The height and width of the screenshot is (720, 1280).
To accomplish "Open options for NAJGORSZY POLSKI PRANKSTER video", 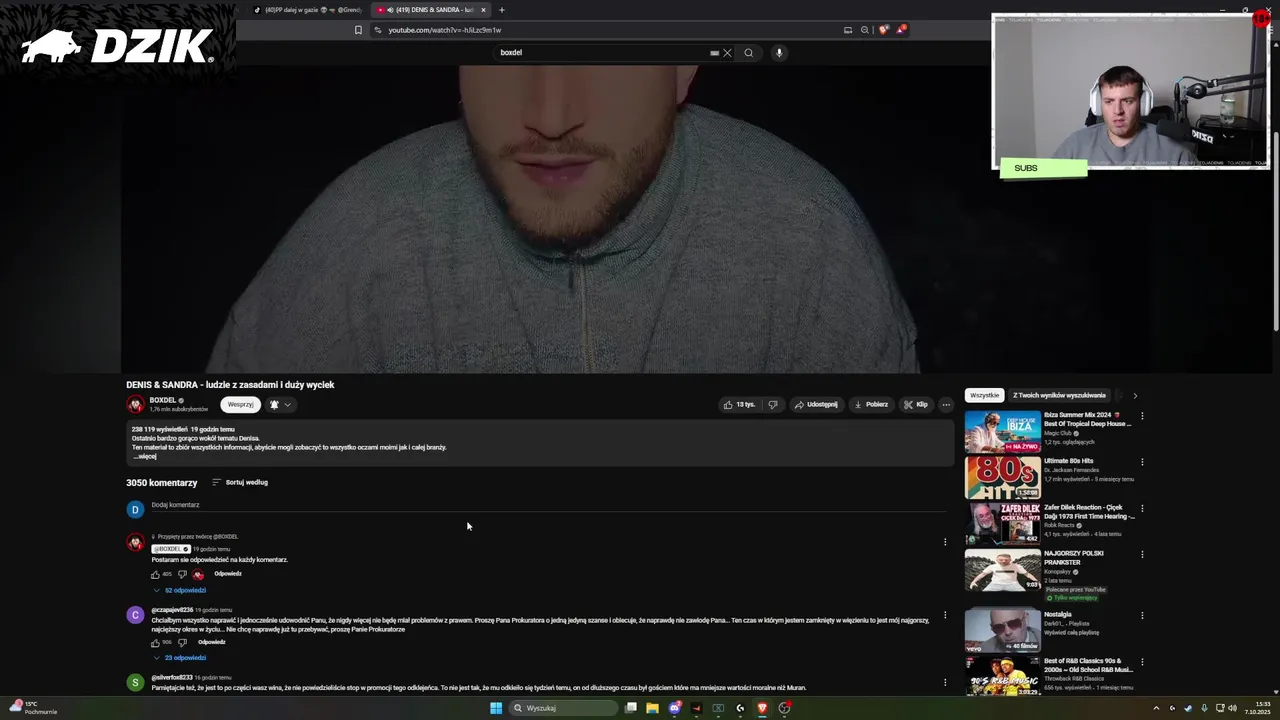I will (x=1142, y=554).
